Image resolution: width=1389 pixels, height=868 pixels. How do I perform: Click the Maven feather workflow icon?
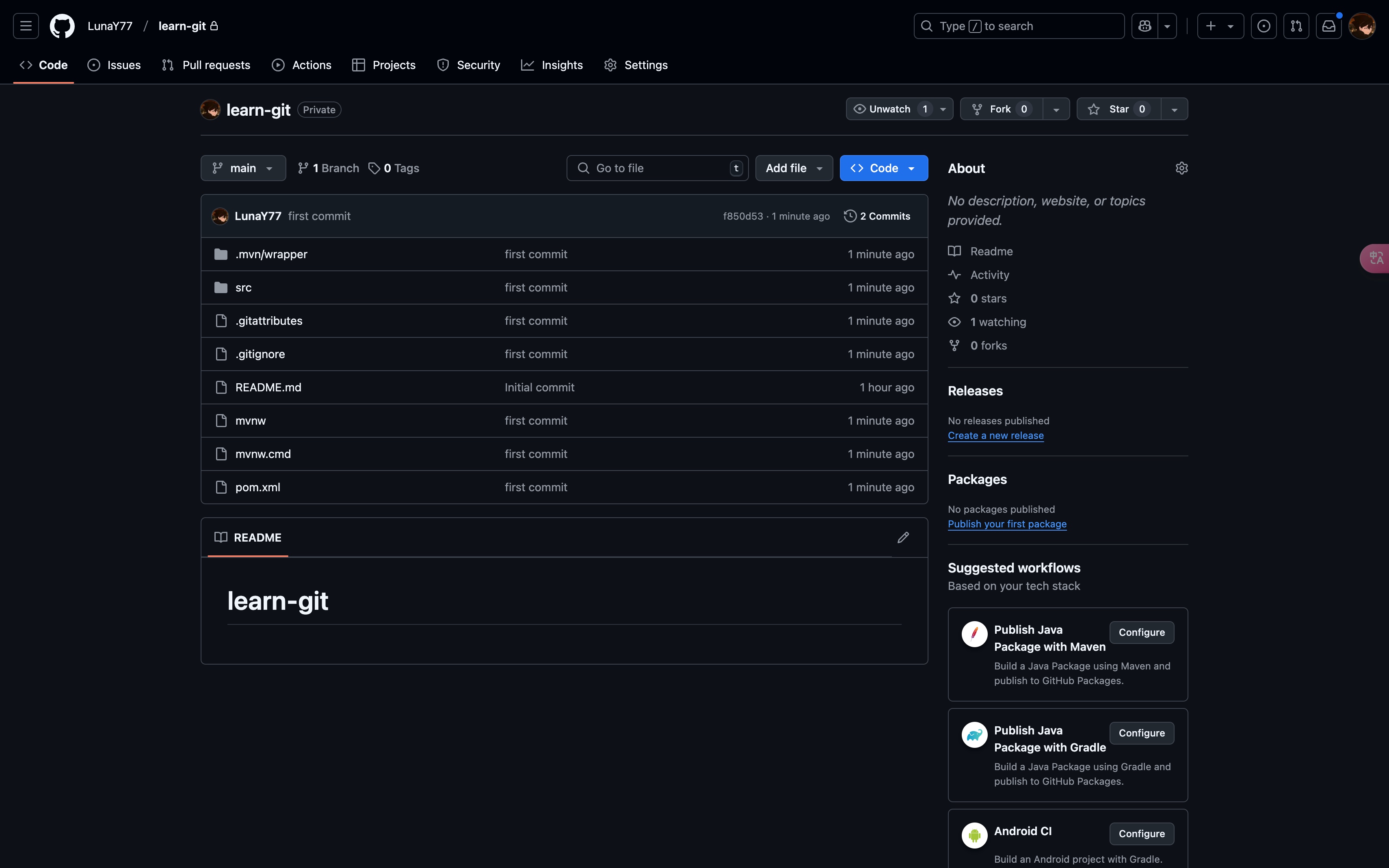coord(974,634)
